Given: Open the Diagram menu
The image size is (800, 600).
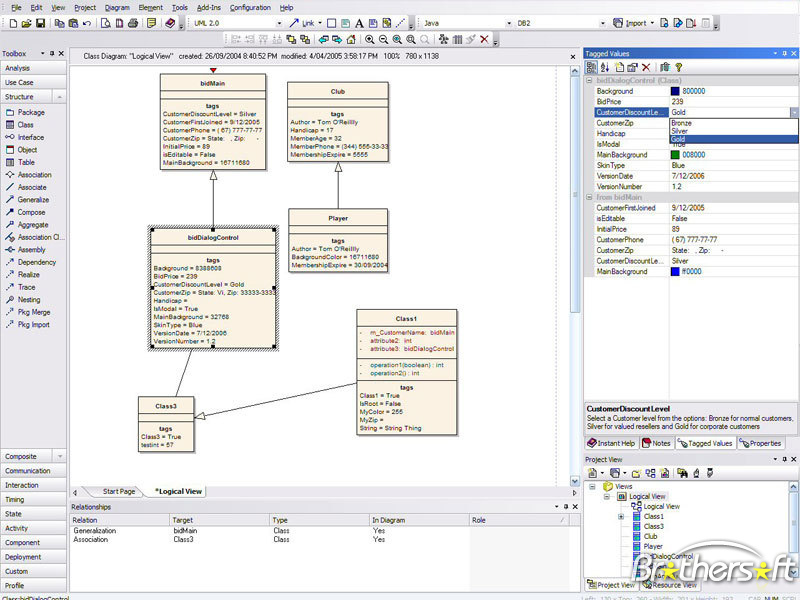Looking at the screenshot, I should pos(117,7).
